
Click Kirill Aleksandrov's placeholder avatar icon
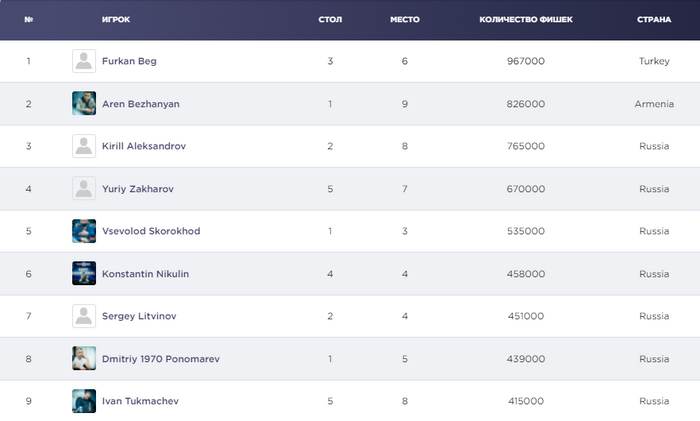click(84, 146)
